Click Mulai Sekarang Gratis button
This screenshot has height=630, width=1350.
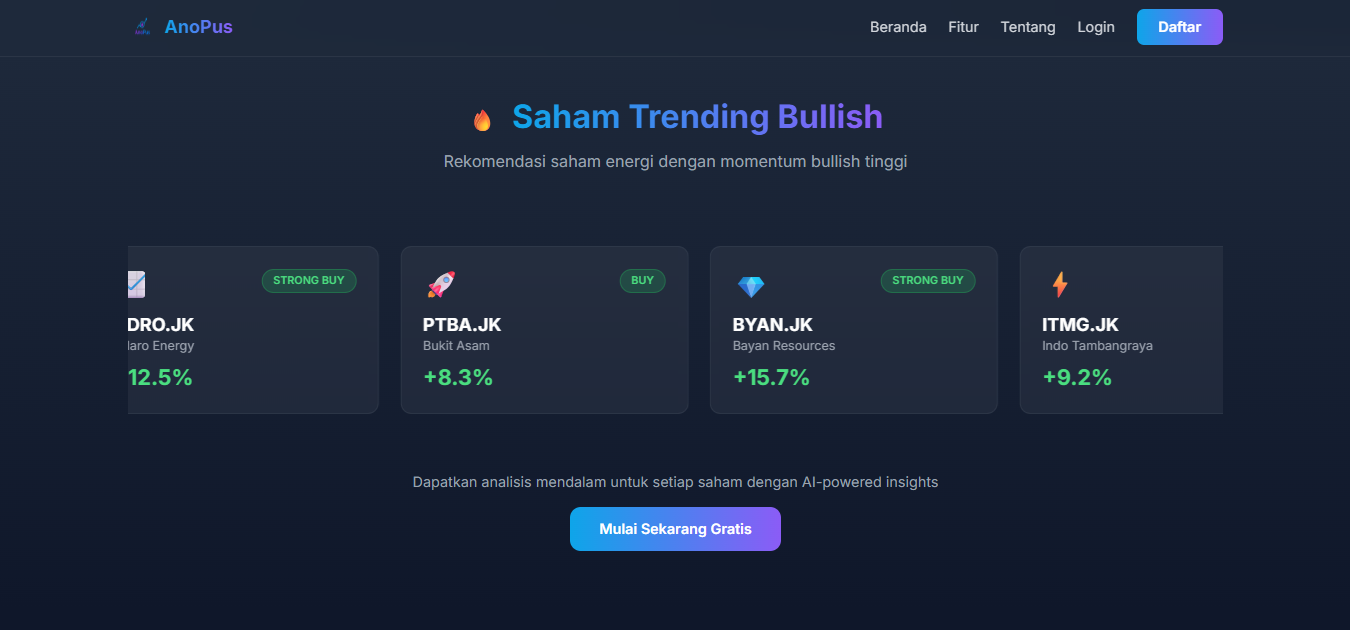coord(675,529)
